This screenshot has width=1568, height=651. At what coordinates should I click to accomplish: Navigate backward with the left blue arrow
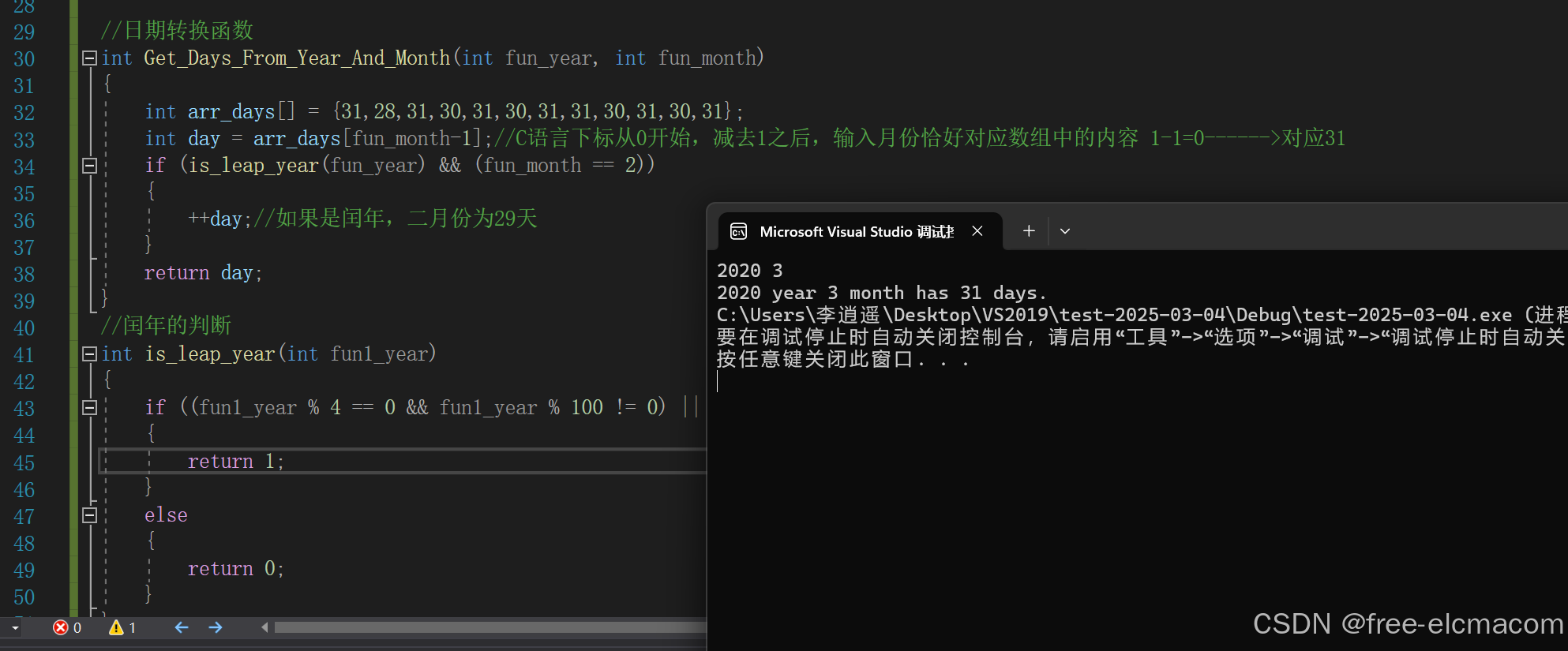182,627
